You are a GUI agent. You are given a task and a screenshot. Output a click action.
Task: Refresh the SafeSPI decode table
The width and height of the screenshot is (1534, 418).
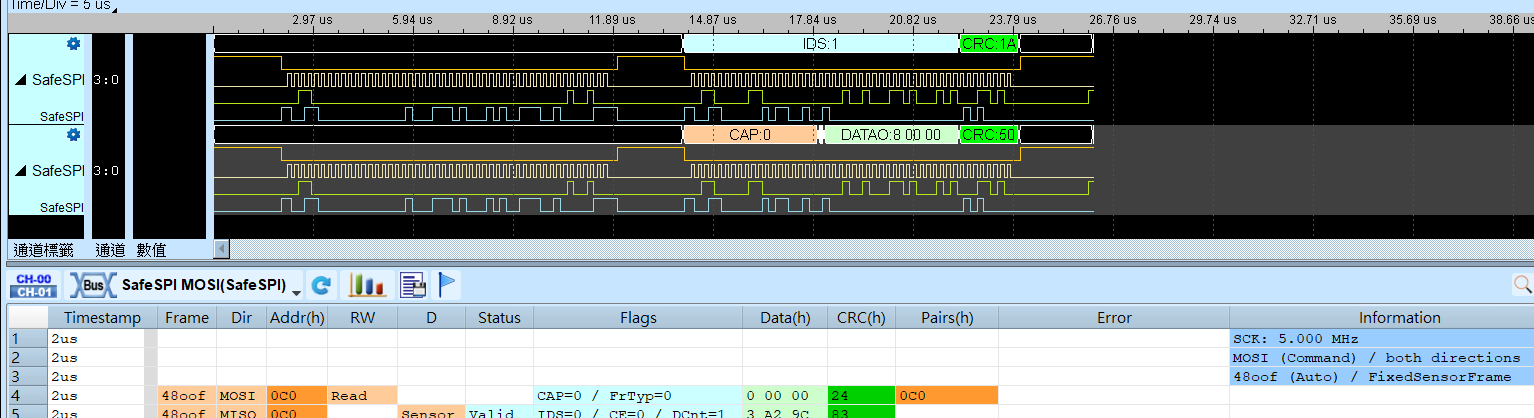[x=321, y=286]
